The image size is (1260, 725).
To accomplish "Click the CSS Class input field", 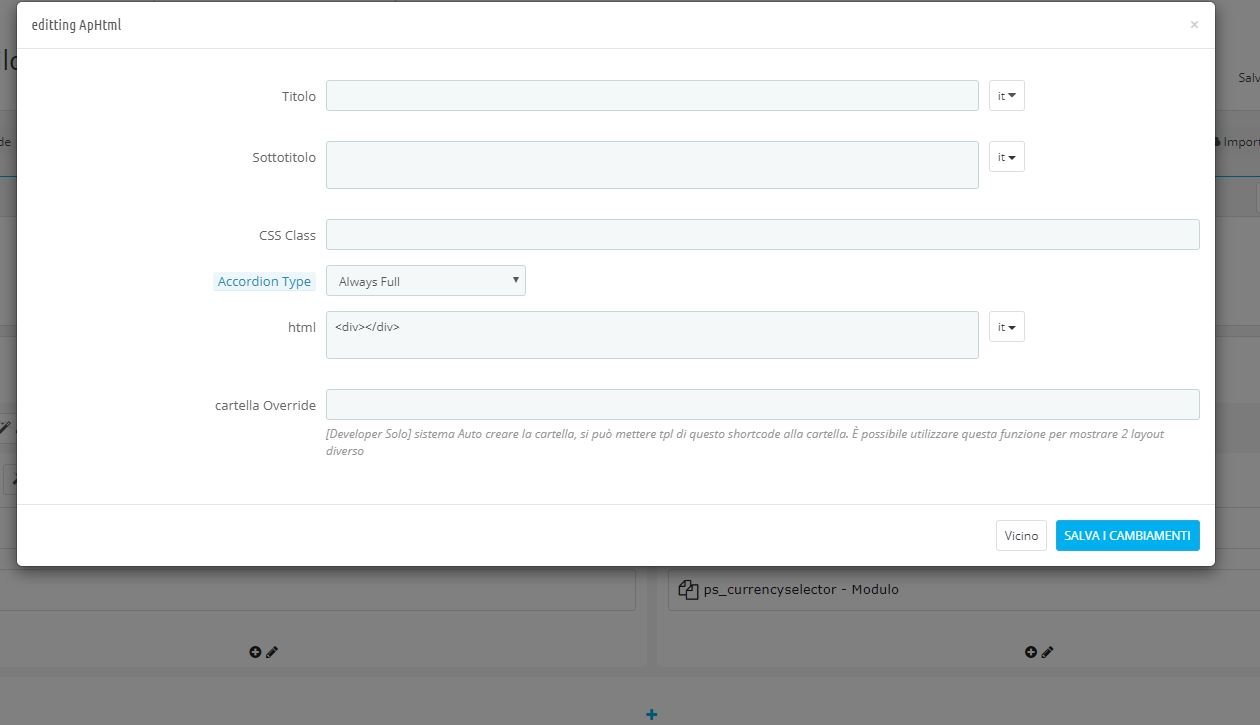I will pyautogui.click(x=763, y=235).
